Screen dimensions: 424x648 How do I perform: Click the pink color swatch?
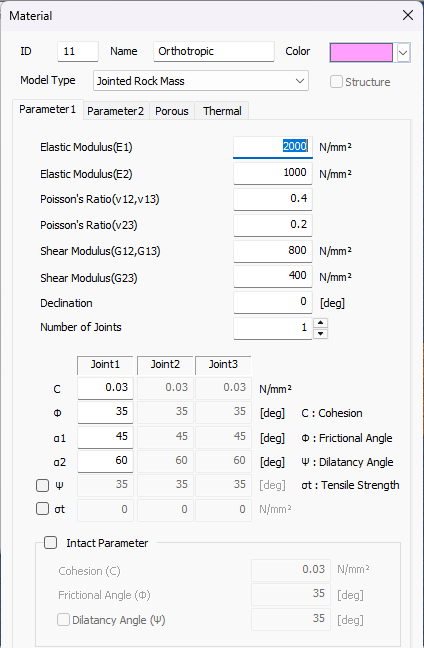pyautogui.click(x=361, y=52)
